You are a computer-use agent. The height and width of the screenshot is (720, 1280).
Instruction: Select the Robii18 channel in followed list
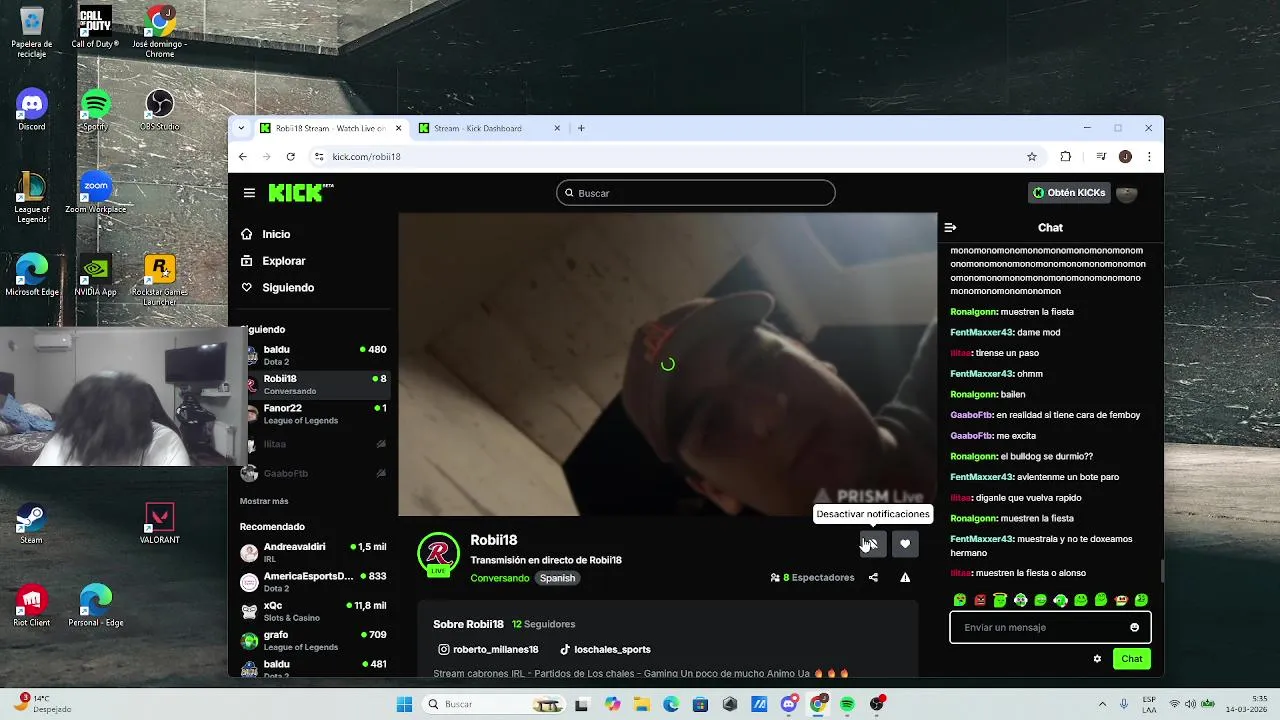pyautogui.click(x=314, y=385)
